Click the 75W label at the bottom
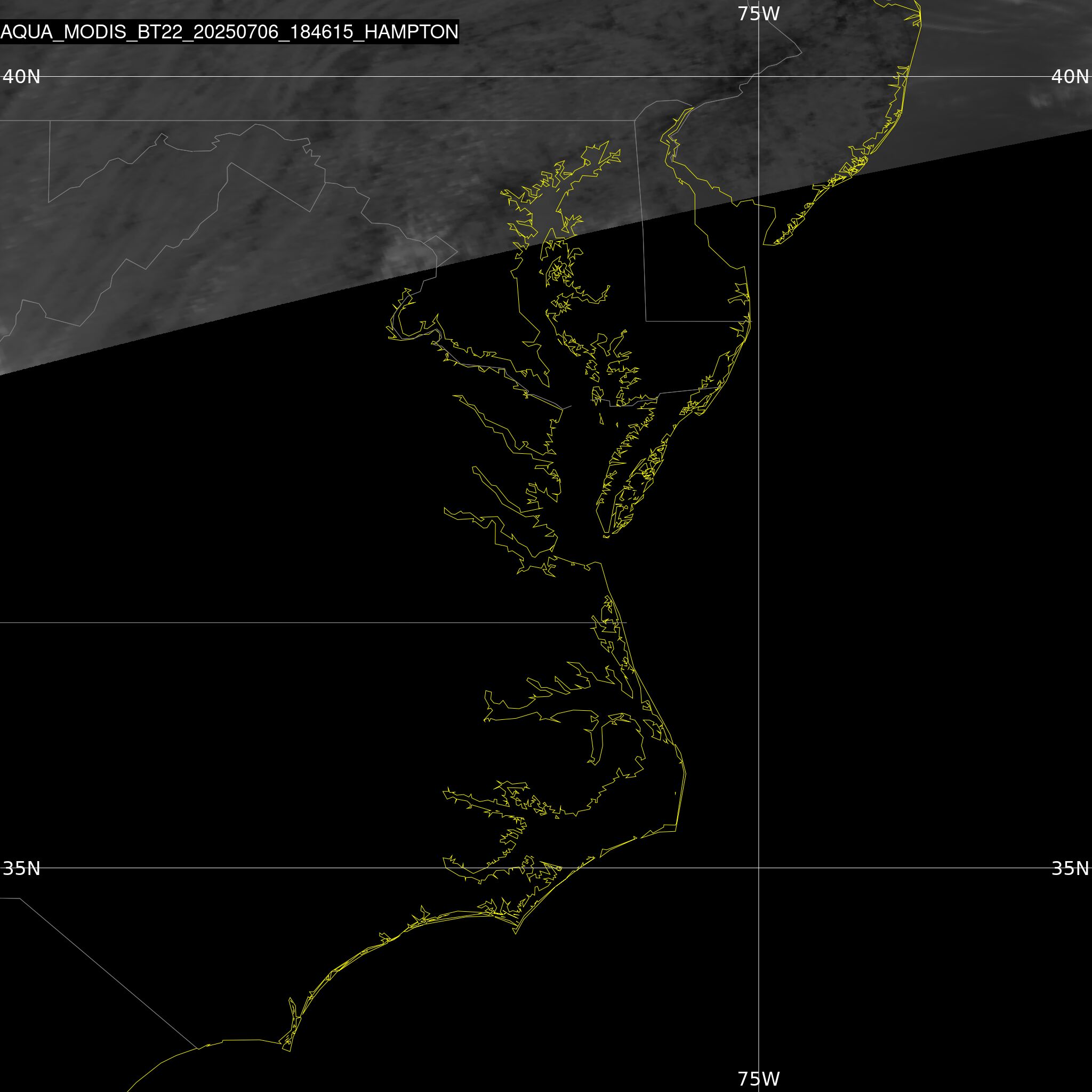 pyautogui.click(x=759, y=1079)
